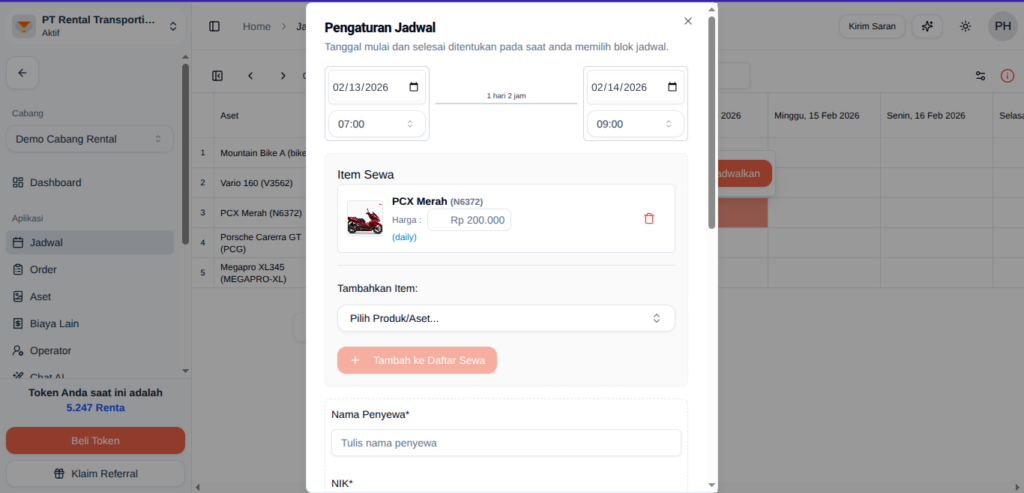Go to Aset menu in sidebar

(x=40, y=296)
